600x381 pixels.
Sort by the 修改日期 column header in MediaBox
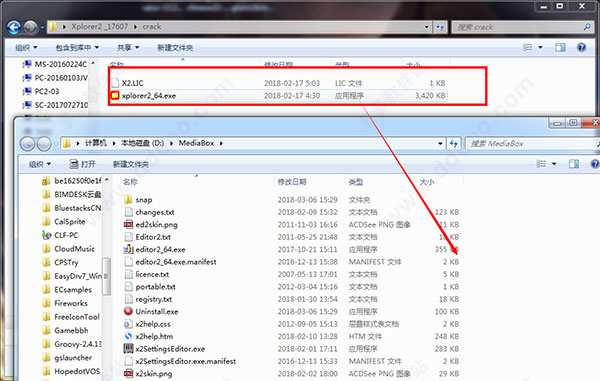pyautogui.click(x=292, y=182)
